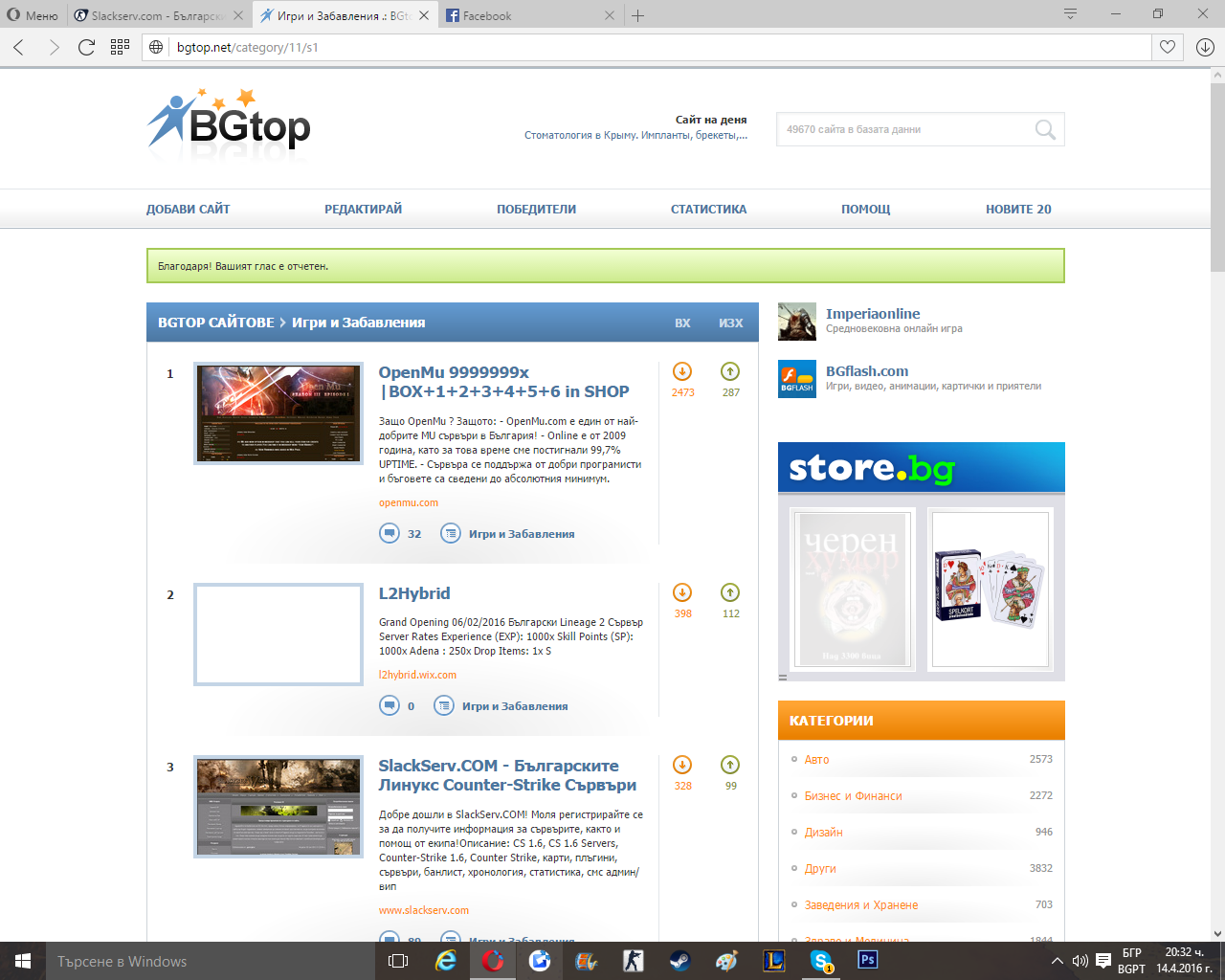Open the OpenMu 9999999x site title link

[503, 382]
